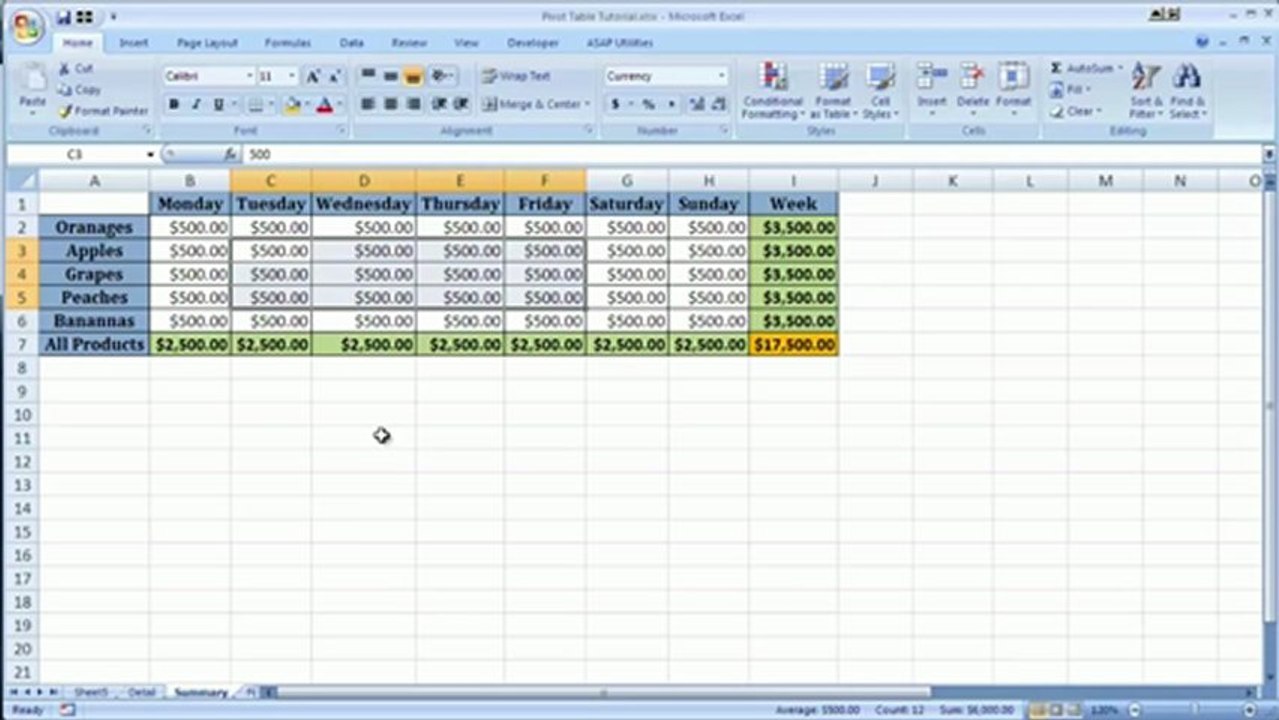Click the formula bar showing 500
Image resolution: width=1279 pixels, height=720 pixels.
[x=752, y=155]
